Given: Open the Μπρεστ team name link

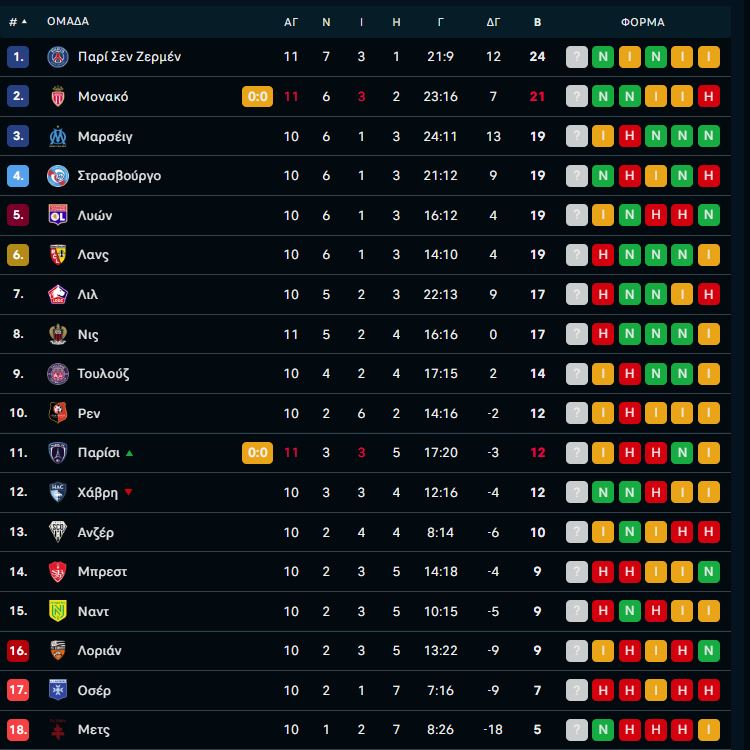Looking at the screenshot, I should 102,572.
